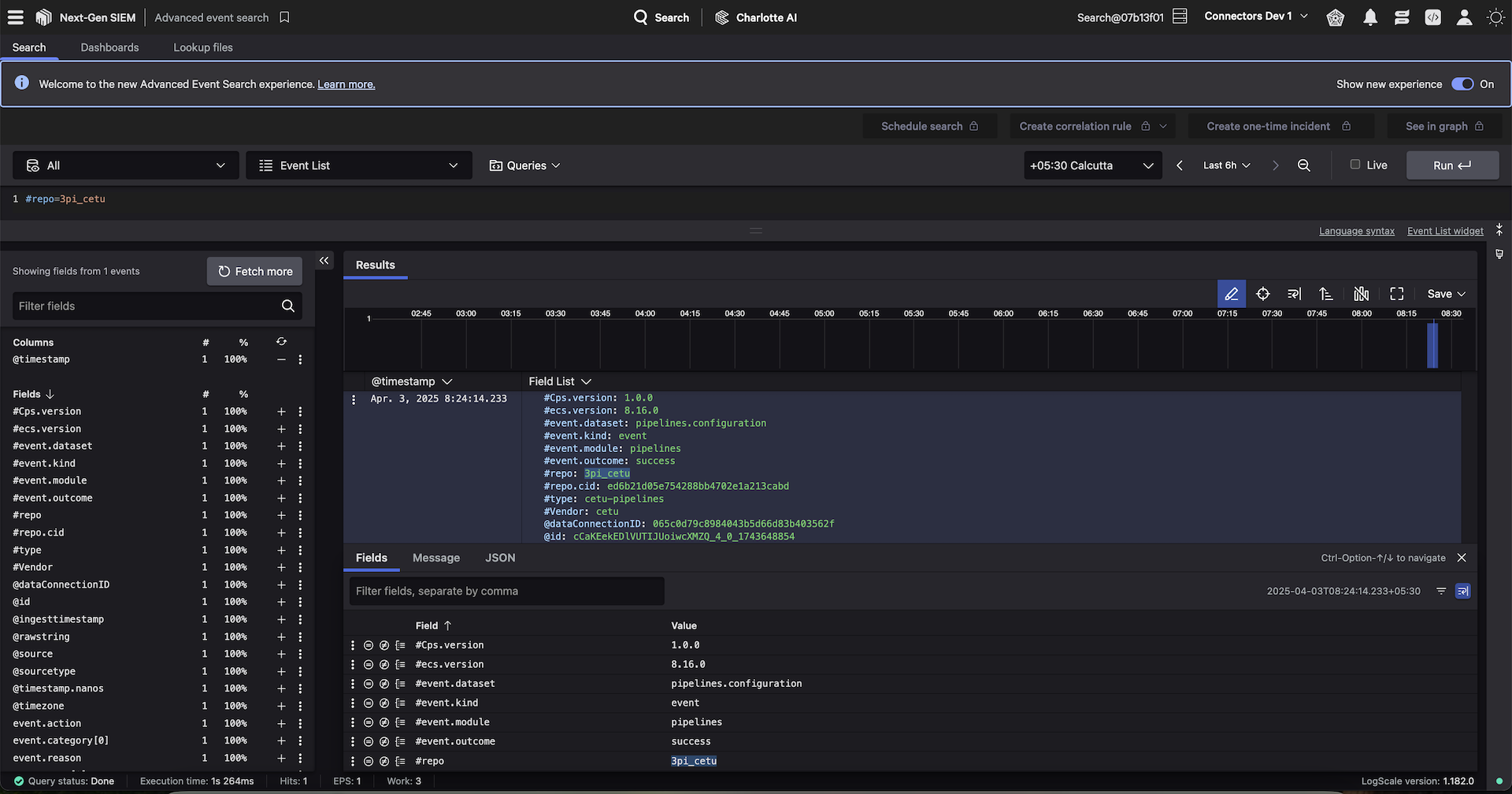The height and width of the screenshot is (794, 1512).
Task: Open the Last 6h time range dropdown
Action: [1226, 165]
